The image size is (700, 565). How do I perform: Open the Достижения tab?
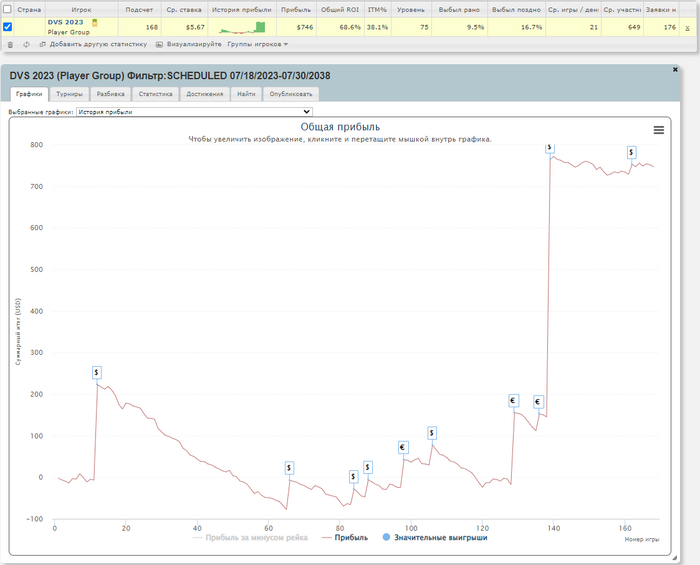204,94
